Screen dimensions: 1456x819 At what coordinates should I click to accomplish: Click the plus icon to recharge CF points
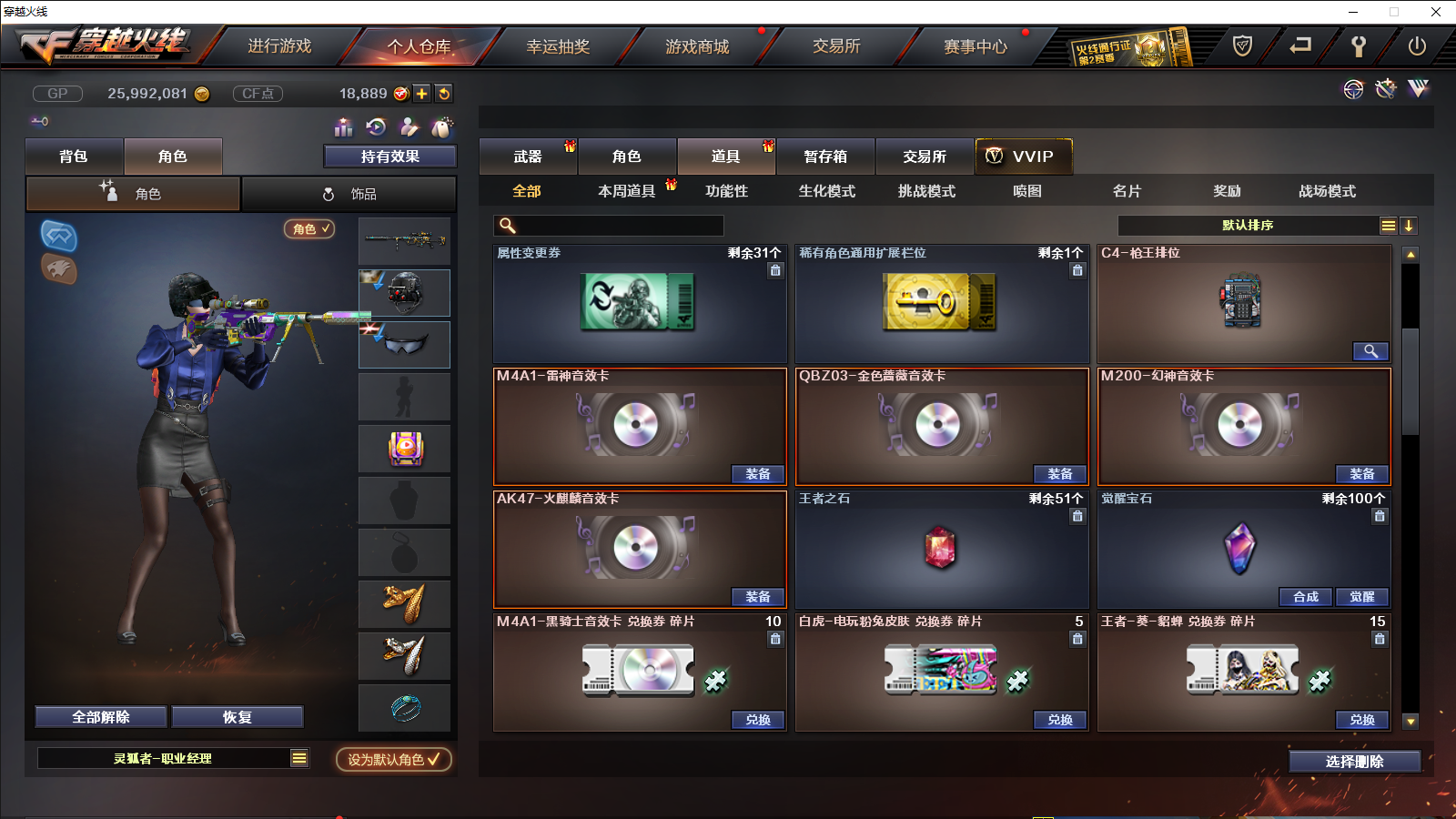(x=422, y=93)
